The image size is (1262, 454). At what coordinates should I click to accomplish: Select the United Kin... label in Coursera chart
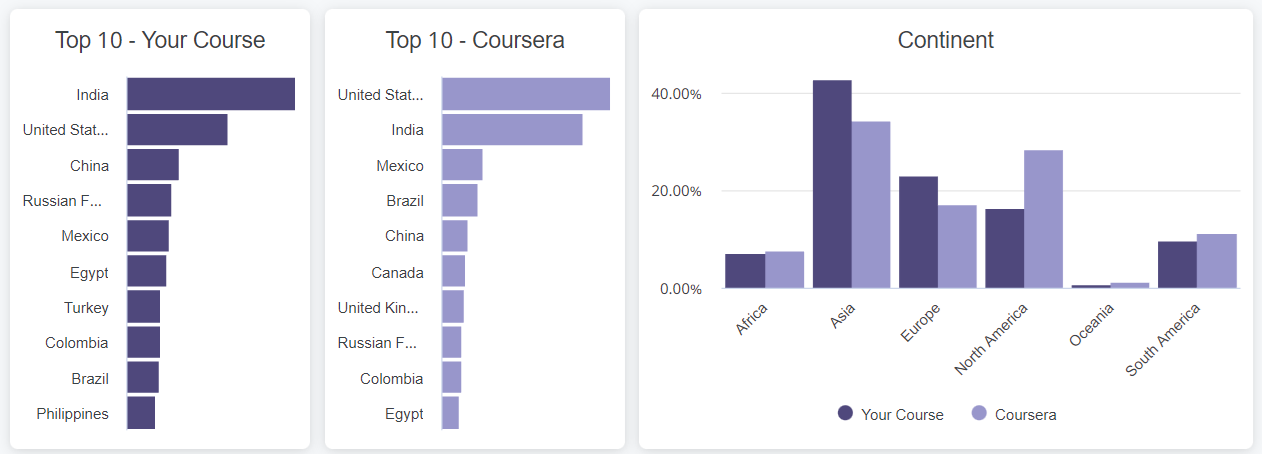pyautogui.click(x=381, y=307)
